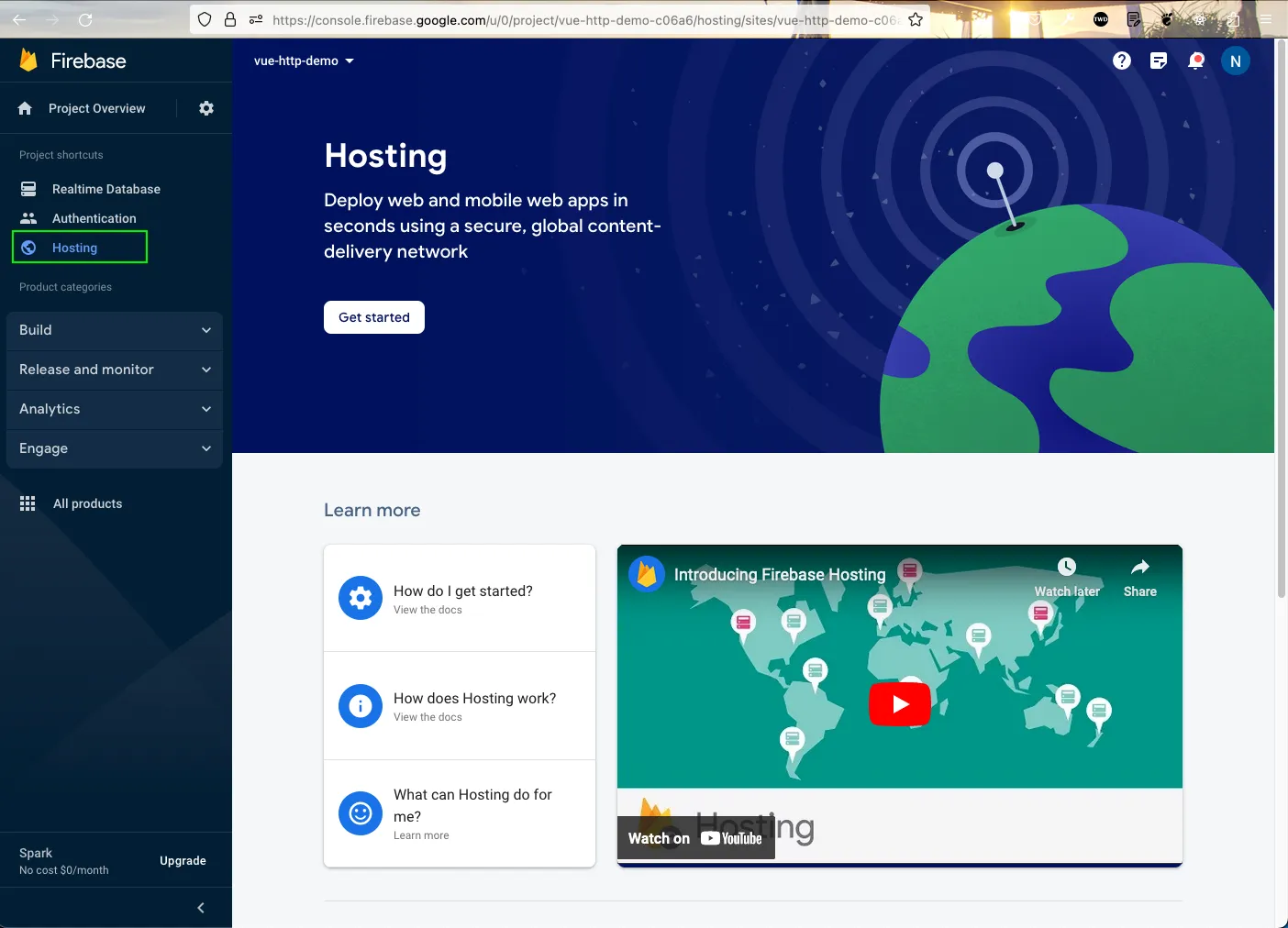Open the browser hamburger menu
This screenshot has width=1288, height=928.
1266,19
